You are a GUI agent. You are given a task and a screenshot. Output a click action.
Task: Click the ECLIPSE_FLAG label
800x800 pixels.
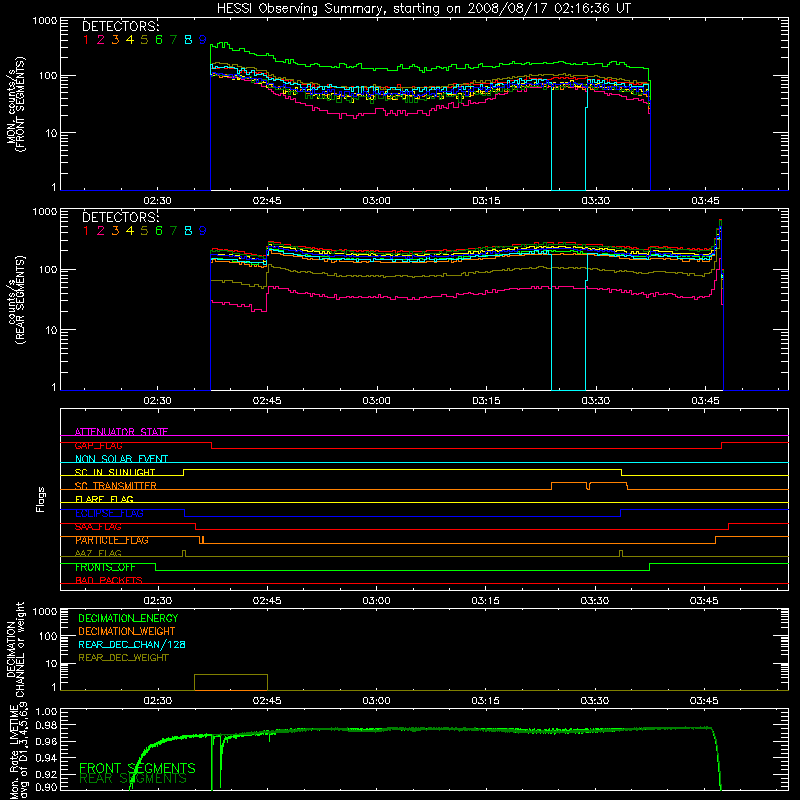109,513
